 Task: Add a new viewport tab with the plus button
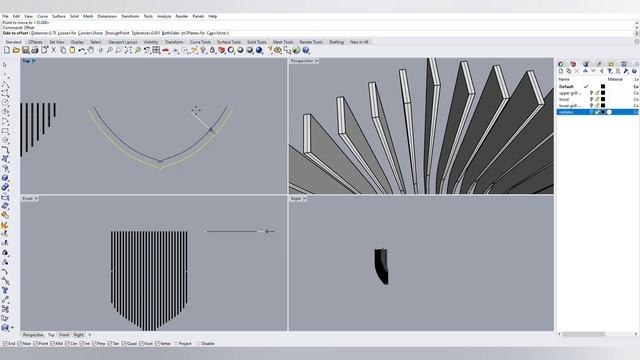[x=90, y=335]
